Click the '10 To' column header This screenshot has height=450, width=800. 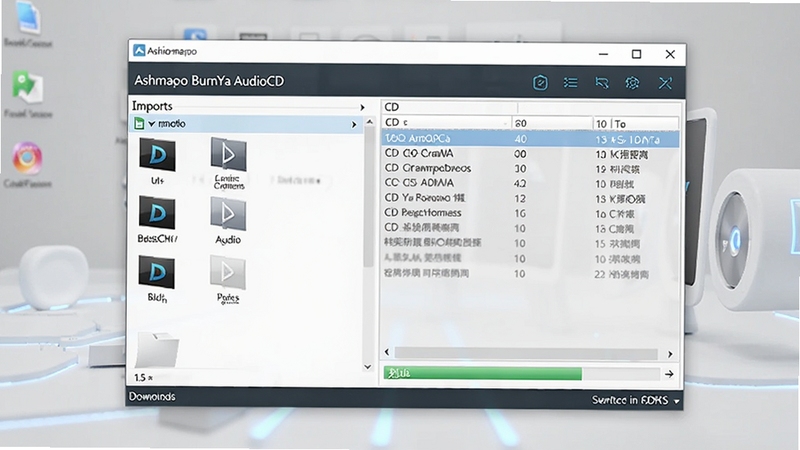[636, 123]
